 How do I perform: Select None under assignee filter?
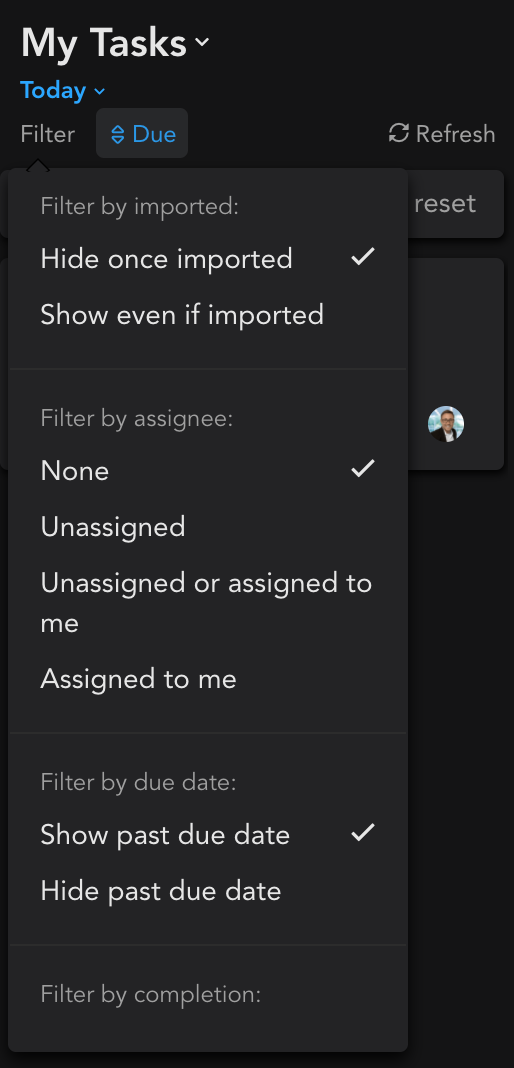tap(208, 471)
